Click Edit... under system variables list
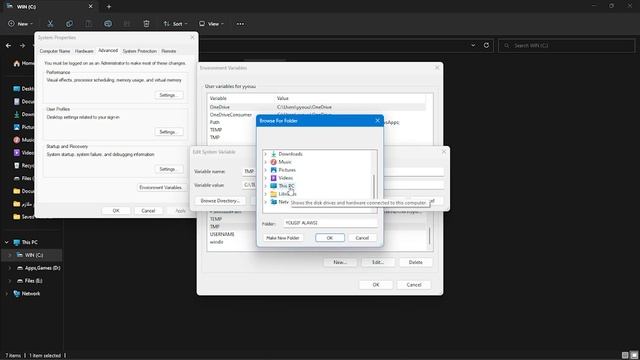 [378, 262]
